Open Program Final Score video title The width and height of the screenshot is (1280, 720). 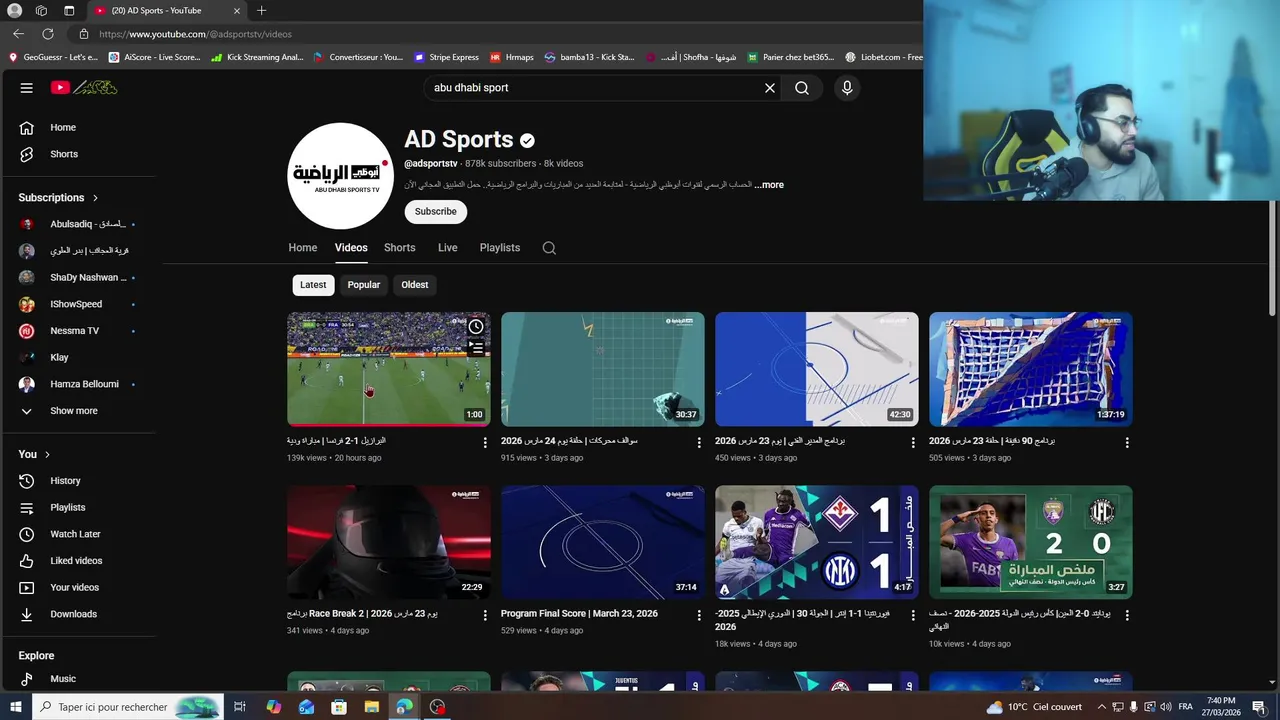click(x=579, y=614)
